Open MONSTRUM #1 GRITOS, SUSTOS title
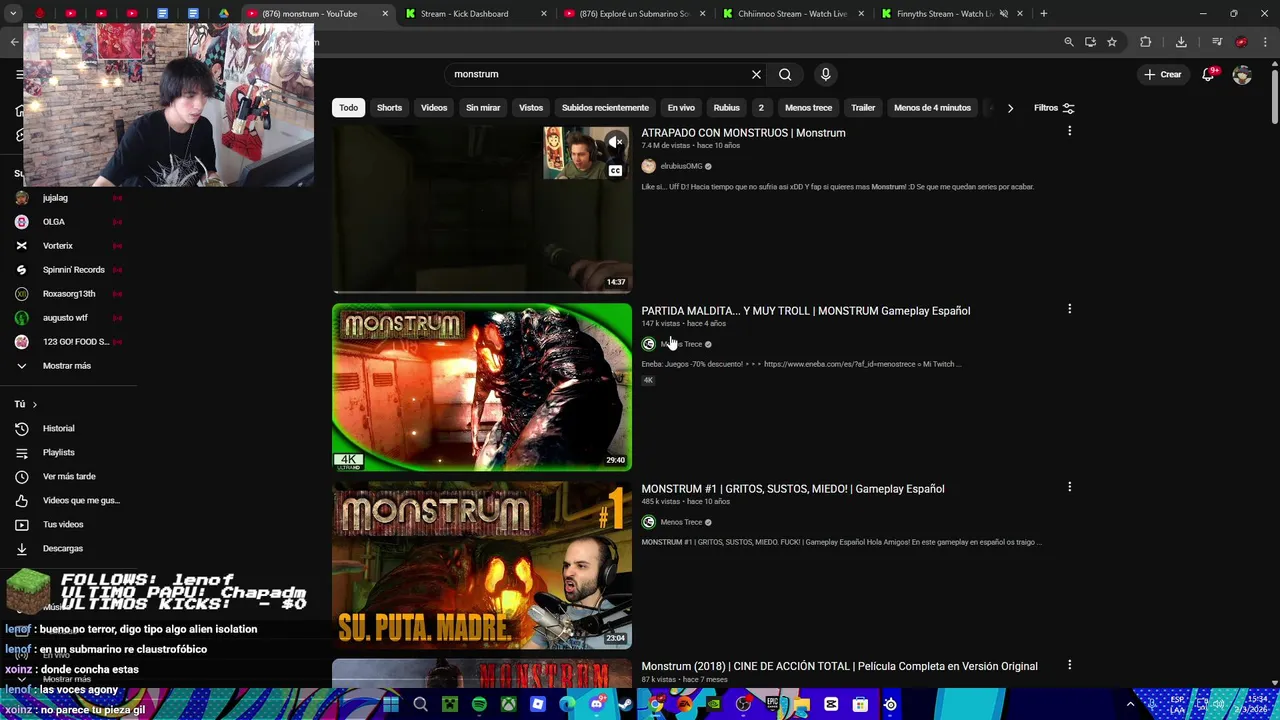The height and width of the screenshot is (720, 1280). [792, 489]
